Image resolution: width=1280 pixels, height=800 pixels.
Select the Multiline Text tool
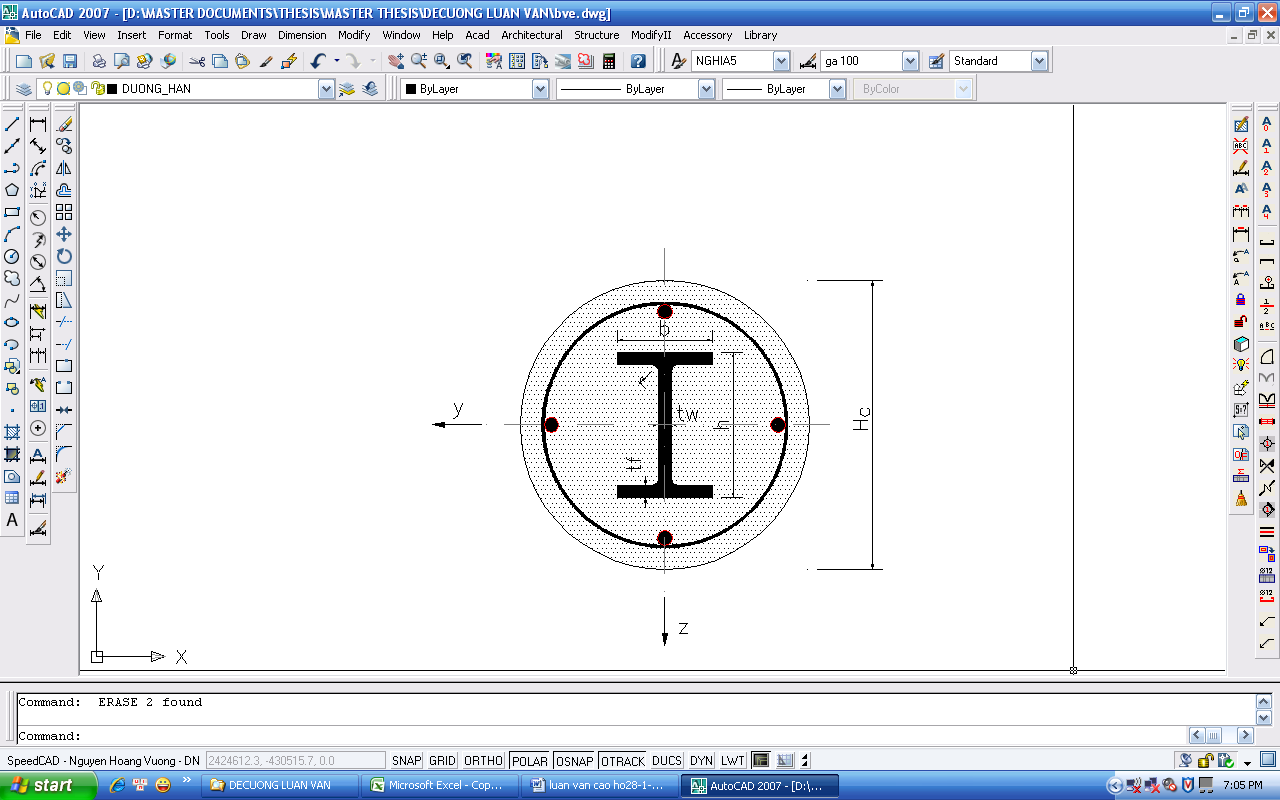coord(12,520)
